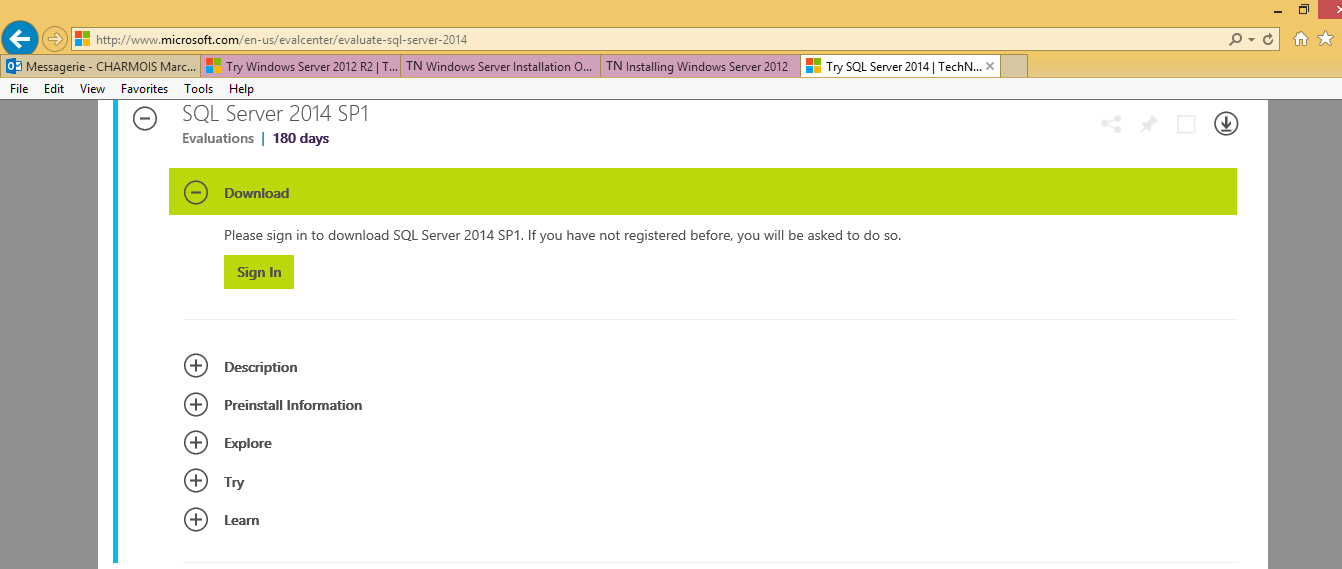Viewport: 1342px width, 569px height.
Task: Close the Try SQL Server 2014 tab
Action: tap(990, 67)
